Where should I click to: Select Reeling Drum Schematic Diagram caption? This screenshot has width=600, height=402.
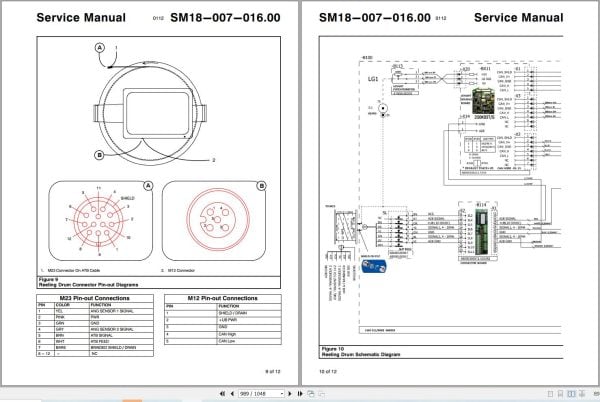pyautogui.click(x=361, y=355)
